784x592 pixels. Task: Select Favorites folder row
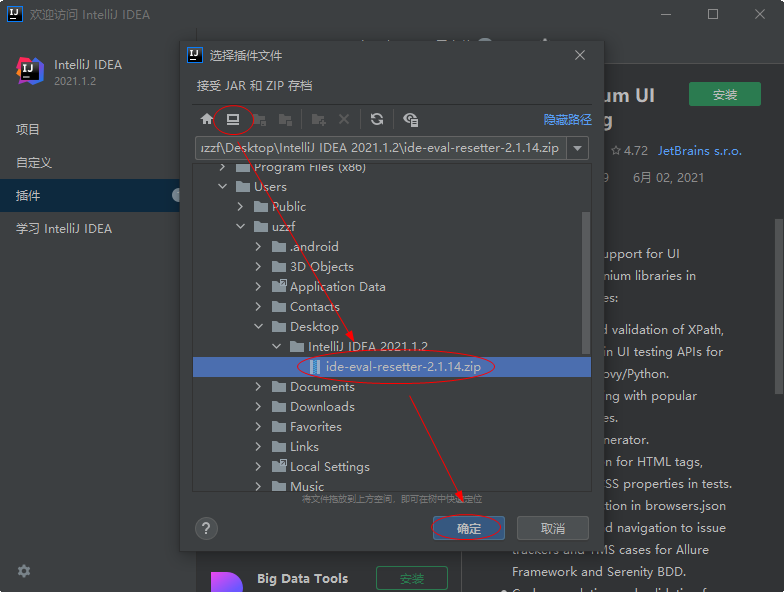point(392,426)
